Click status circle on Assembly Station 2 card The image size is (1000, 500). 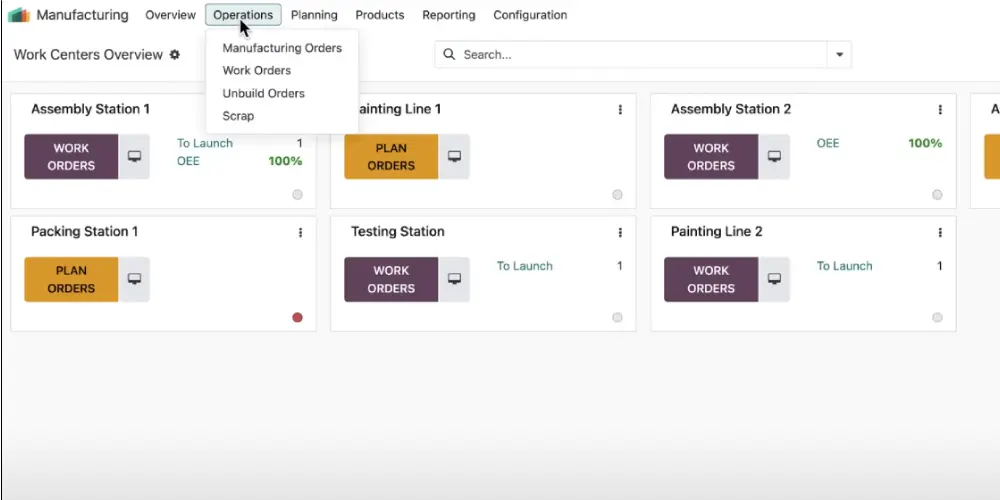pos(937,195)
